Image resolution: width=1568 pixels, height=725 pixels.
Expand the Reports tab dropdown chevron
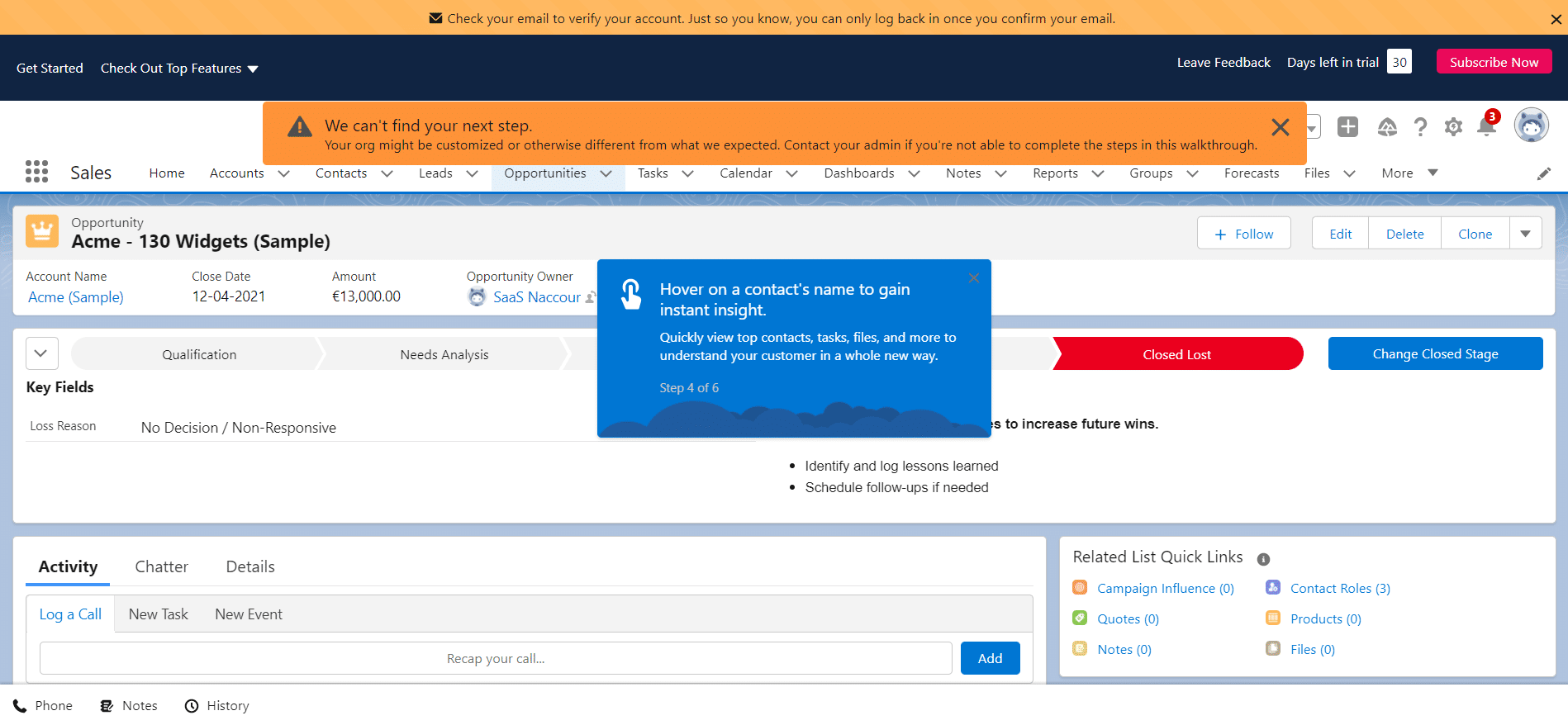tap(1098, 173)
